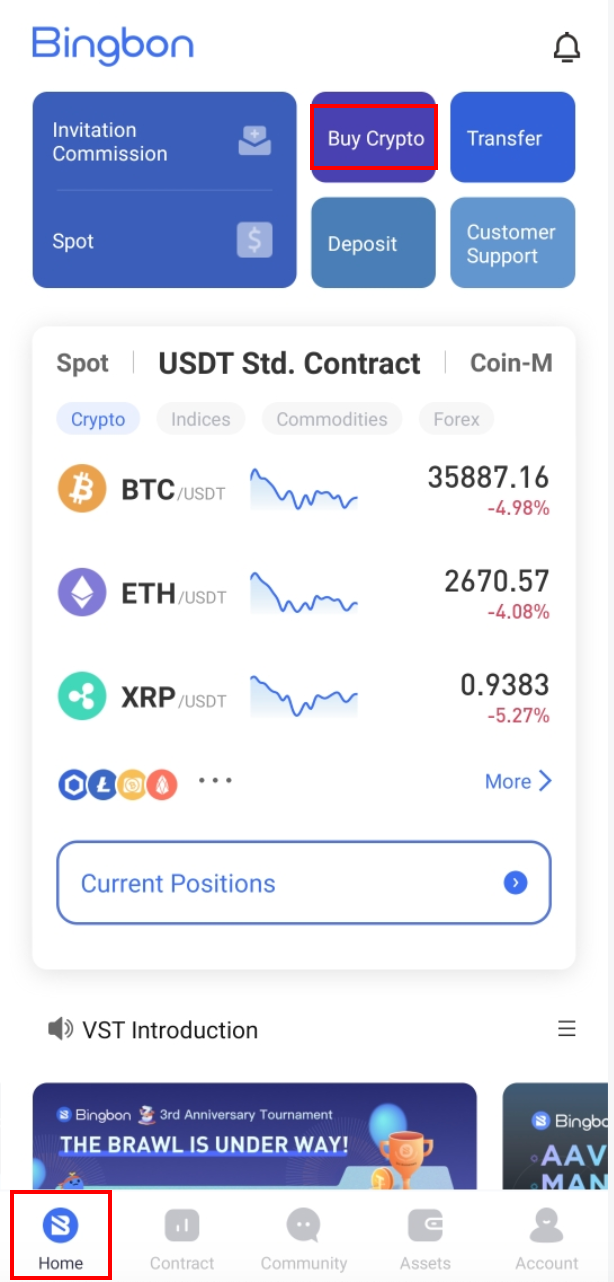The height and width of the screenshot is (1282, 614).
Task: Switch to the Coin-M tab
Action: click(x=511, y=363)
